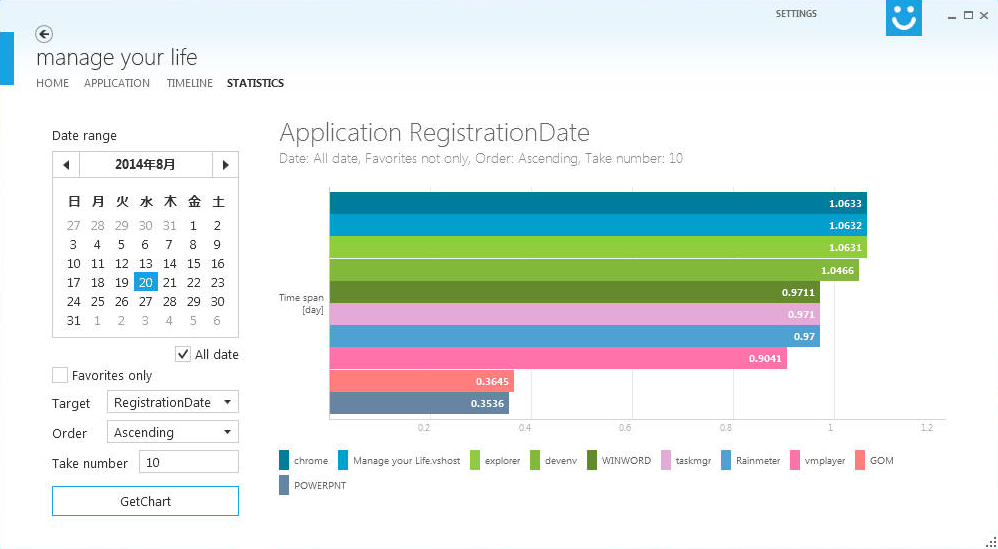This screenshot has height=549, width=998.
Task: Enable the Favorites only checkbox
Action: point(60,375)
